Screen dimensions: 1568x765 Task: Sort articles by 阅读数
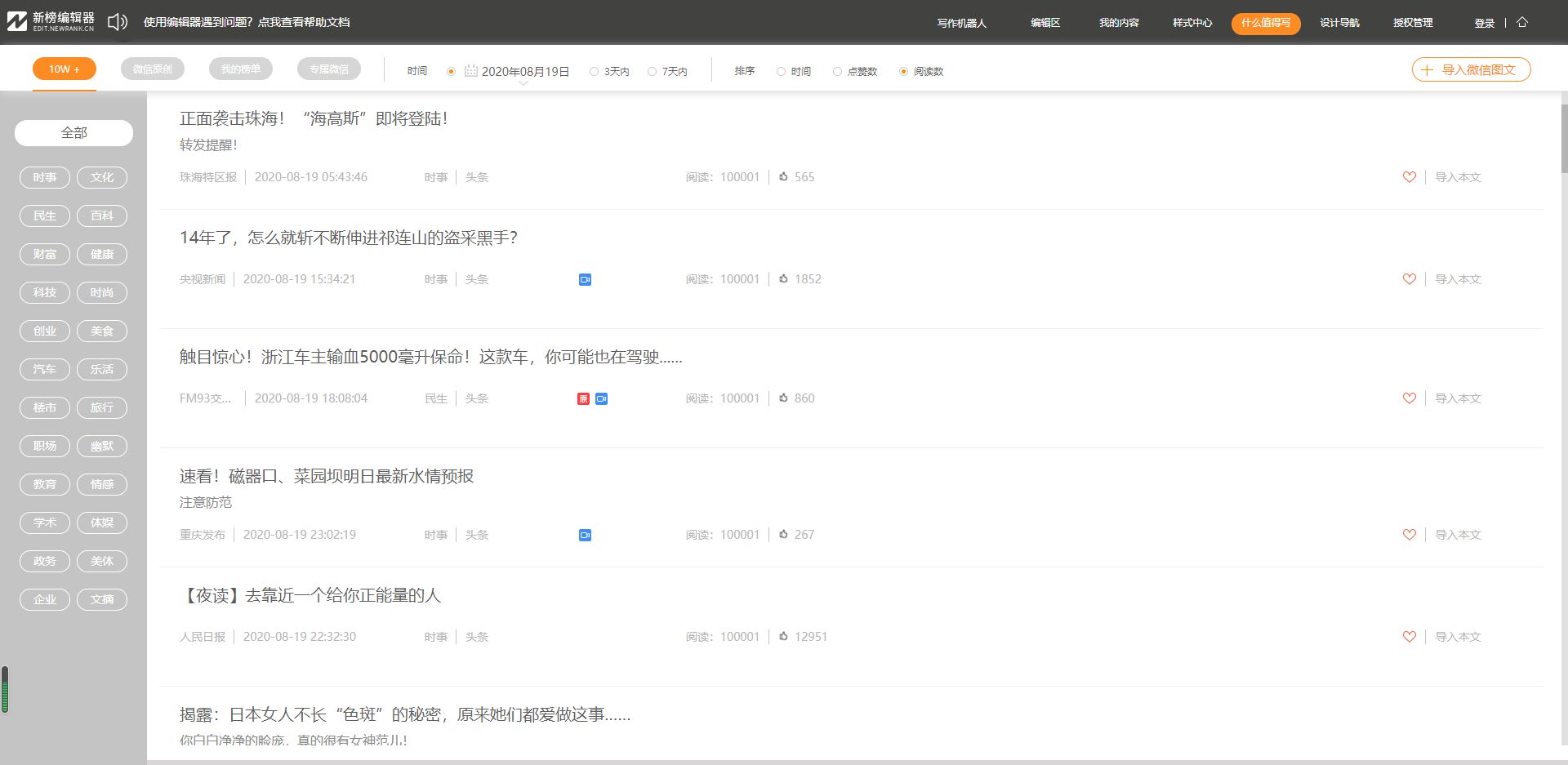(921, 72)
